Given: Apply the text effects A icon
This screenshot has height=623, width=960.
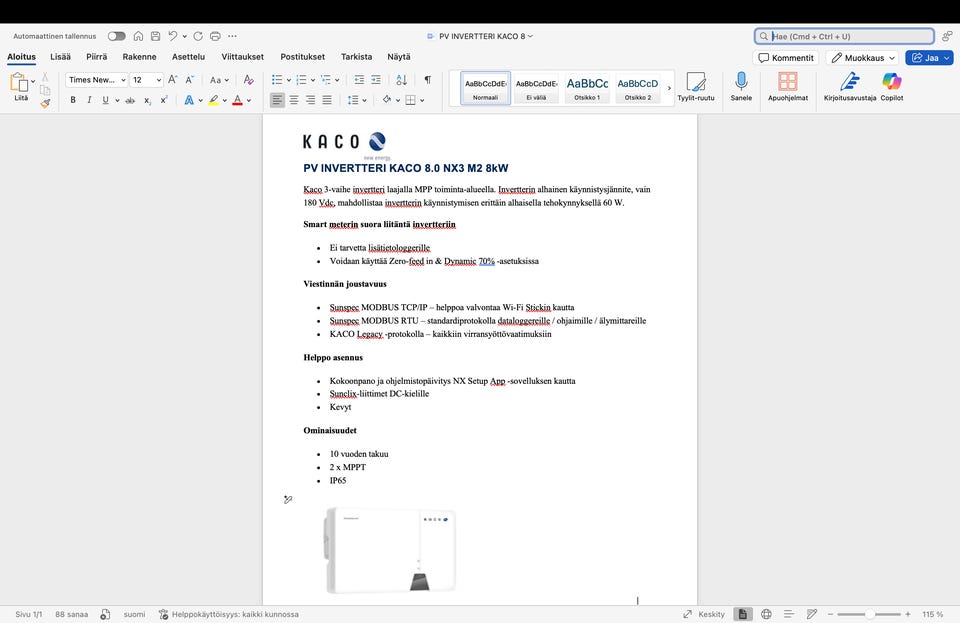Looking at the screenshot, I should (x=189, y=100).
